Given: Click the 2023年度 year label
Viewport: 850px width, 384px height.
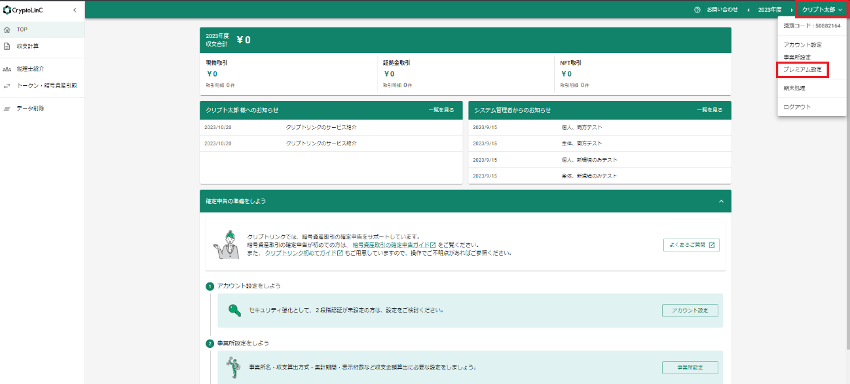Looking at the screenshot, I should [x=770, y=10].
